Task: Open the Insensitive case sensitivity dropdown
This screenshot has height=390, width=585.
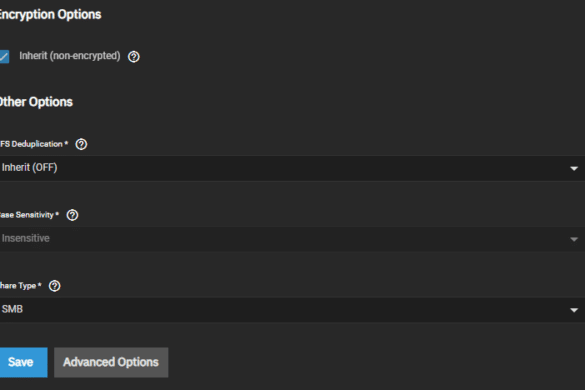Action: point(292,239)
